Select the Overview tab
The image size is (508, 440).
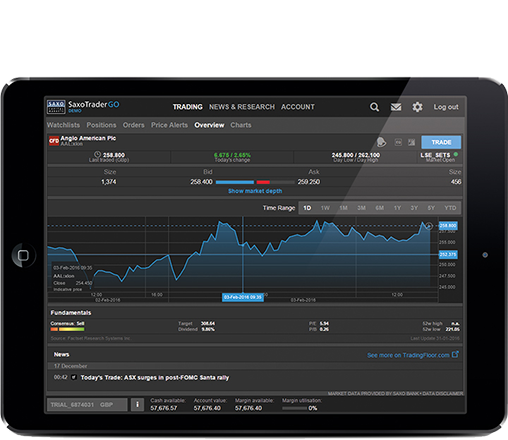click(x=209, y=125)
